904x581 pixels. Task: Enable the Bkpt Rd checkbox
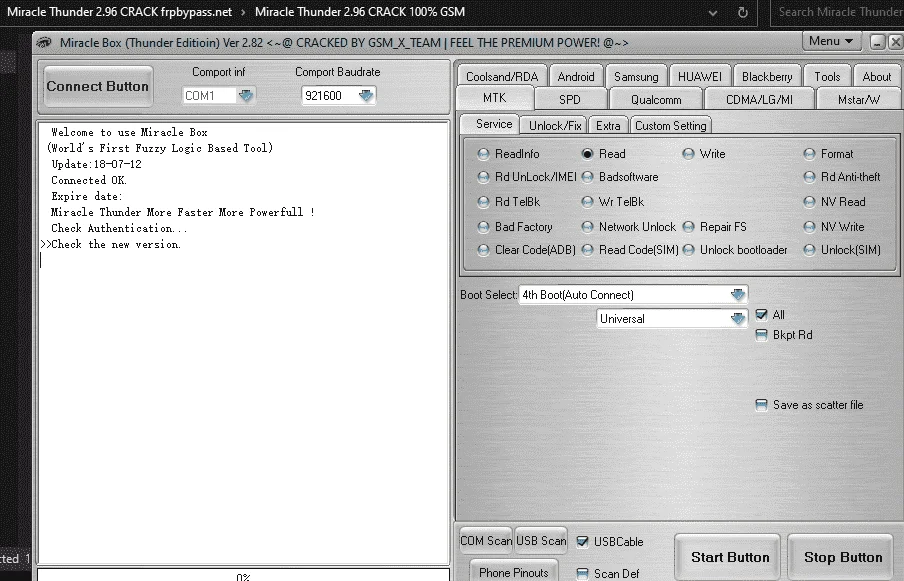761,335
